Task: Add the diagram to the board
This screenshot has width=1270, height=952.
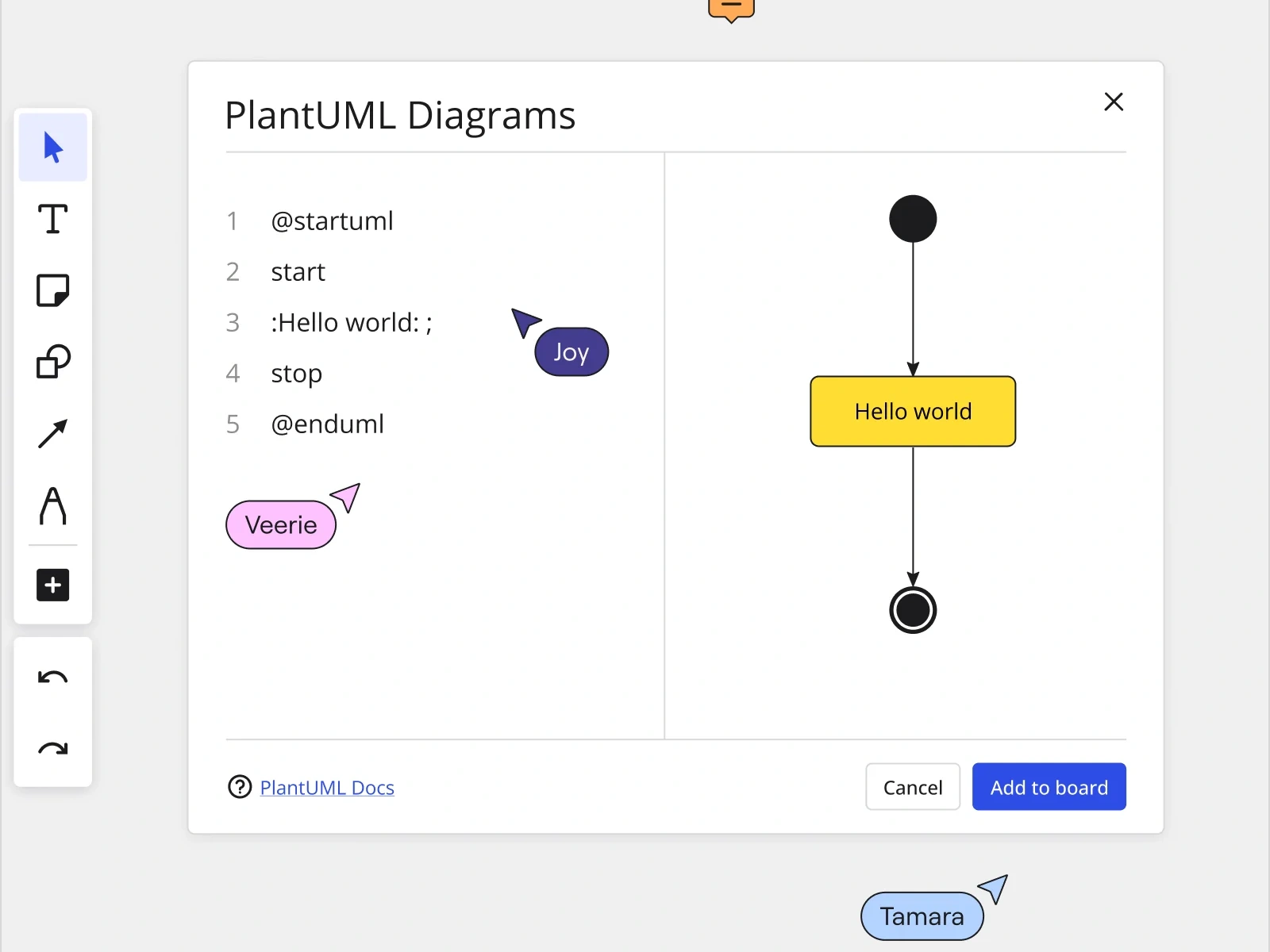Action: pyautogui.click(x=1049, y=787)
